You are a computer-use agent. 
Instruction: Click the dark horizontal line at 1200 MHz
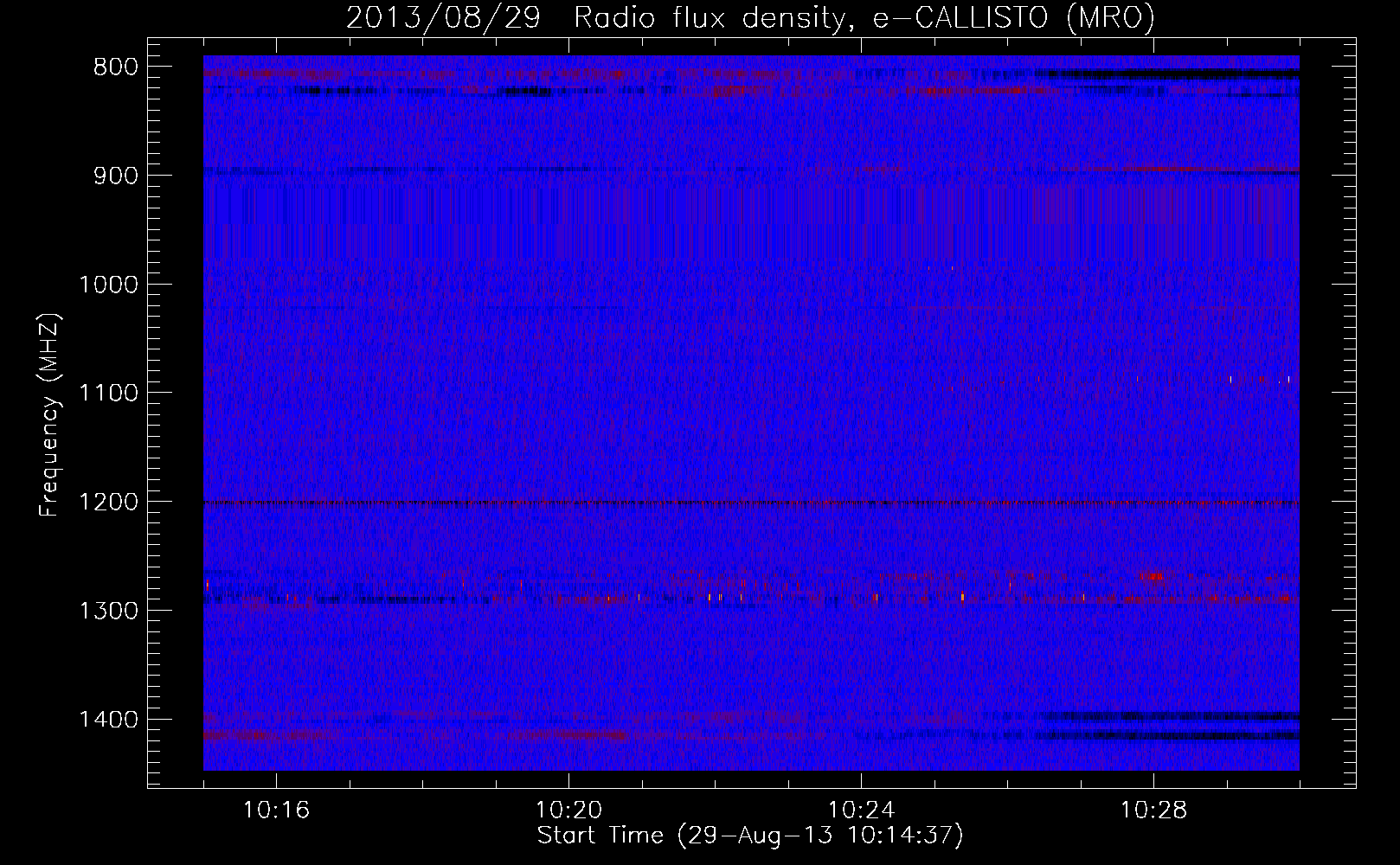(751, 503)
